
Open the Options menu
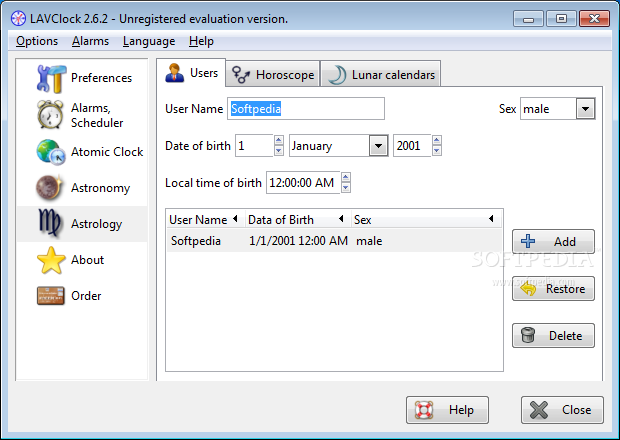pyautogui.click(x=37, y=41)
